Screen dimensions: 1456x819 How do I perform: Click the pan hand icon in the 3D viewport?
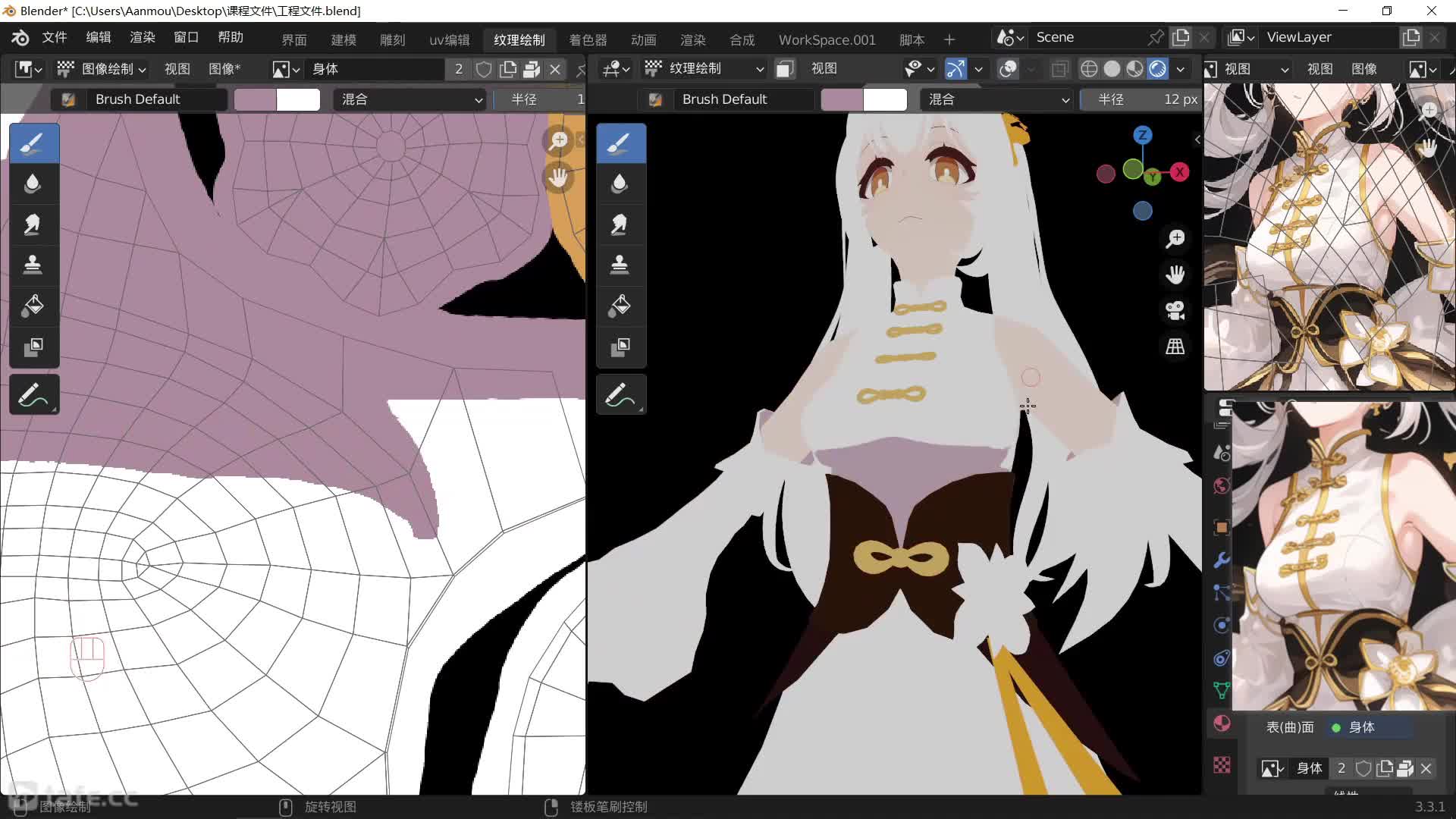coord(1175,275)
